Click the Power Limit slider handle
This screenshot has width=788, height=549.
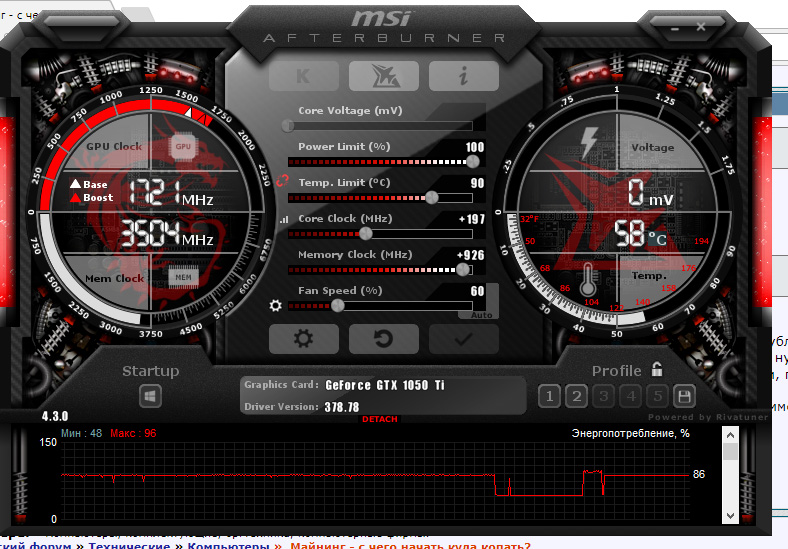pos(472,161)
